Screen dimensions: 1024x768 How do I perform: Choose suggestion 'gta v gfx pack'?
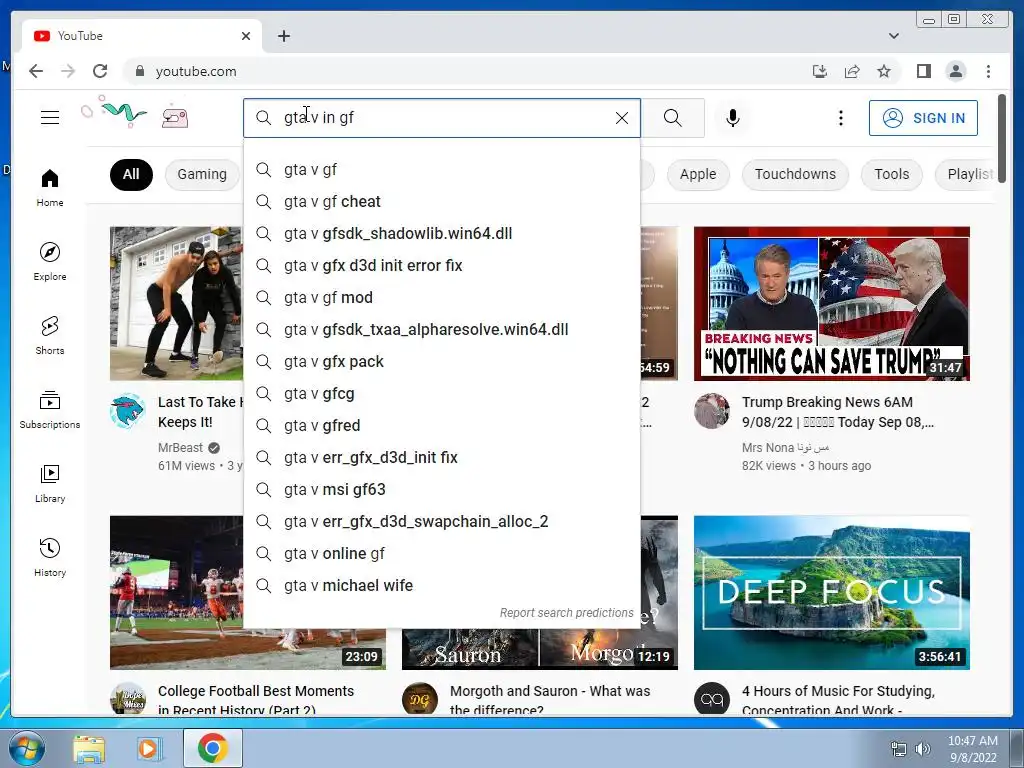(441, 361)
